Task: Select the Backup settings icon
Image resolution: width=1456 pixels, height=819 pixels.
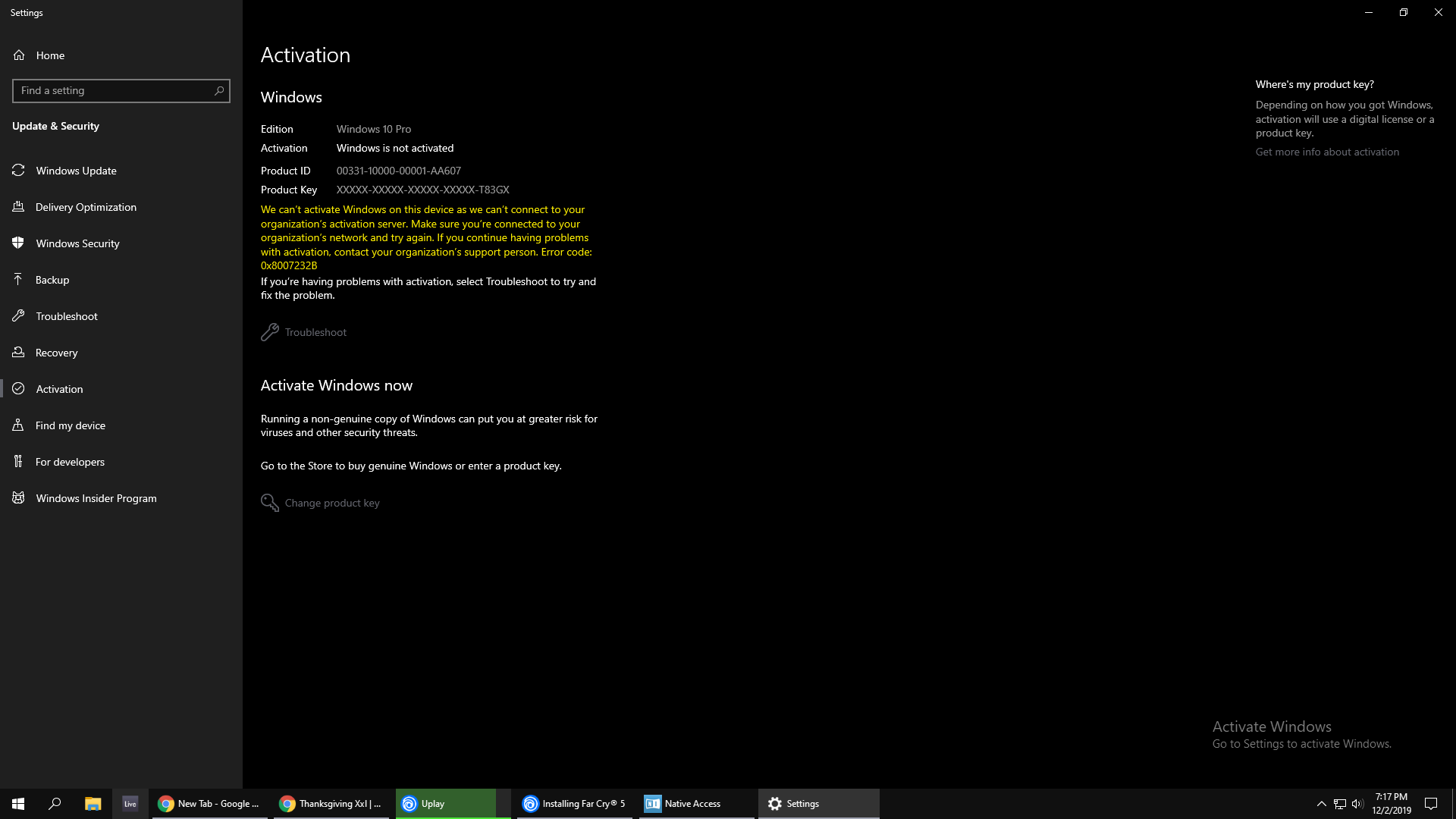Action: pos(18,279)
